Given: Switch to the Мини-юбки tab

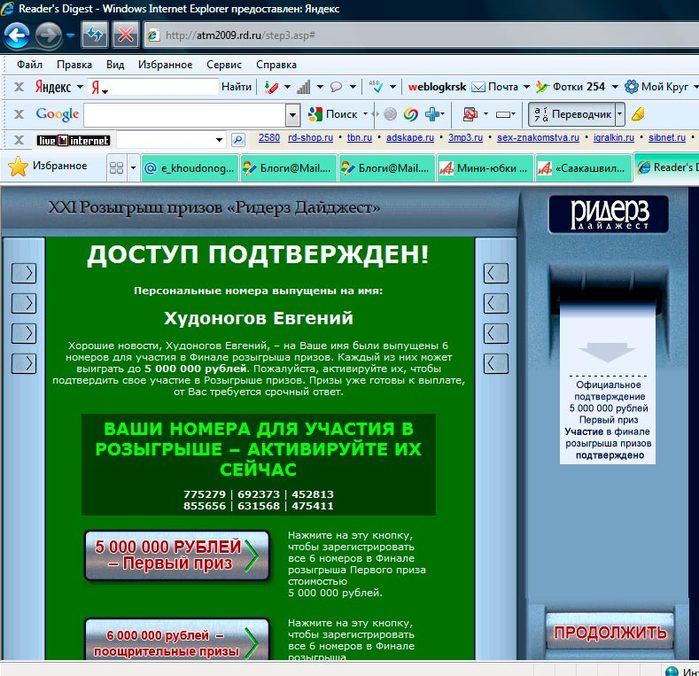Looking at the screenshot, I should [485, 168].
